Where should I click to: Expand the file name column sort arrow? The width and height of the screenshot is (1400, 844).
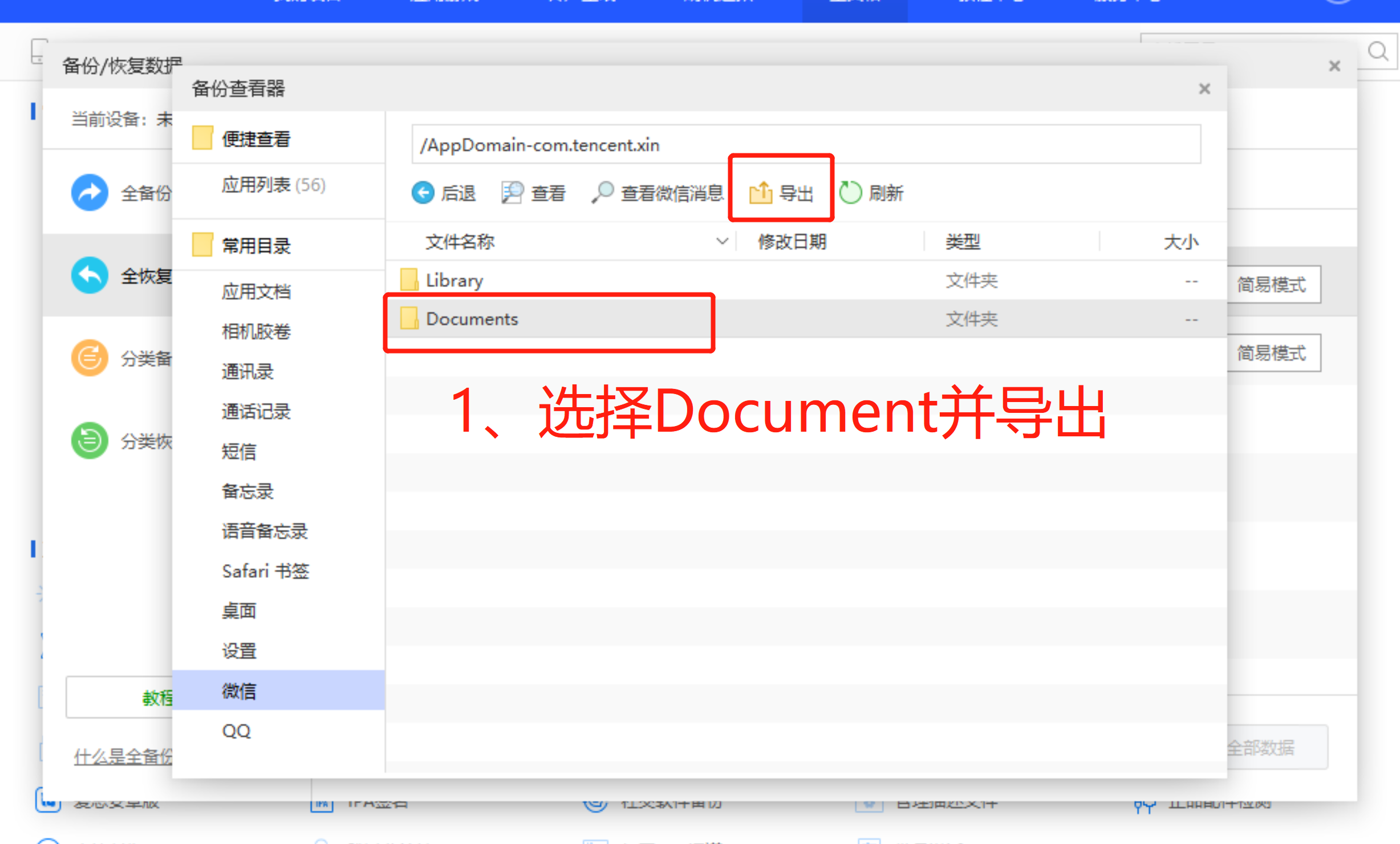coord(722,242)
